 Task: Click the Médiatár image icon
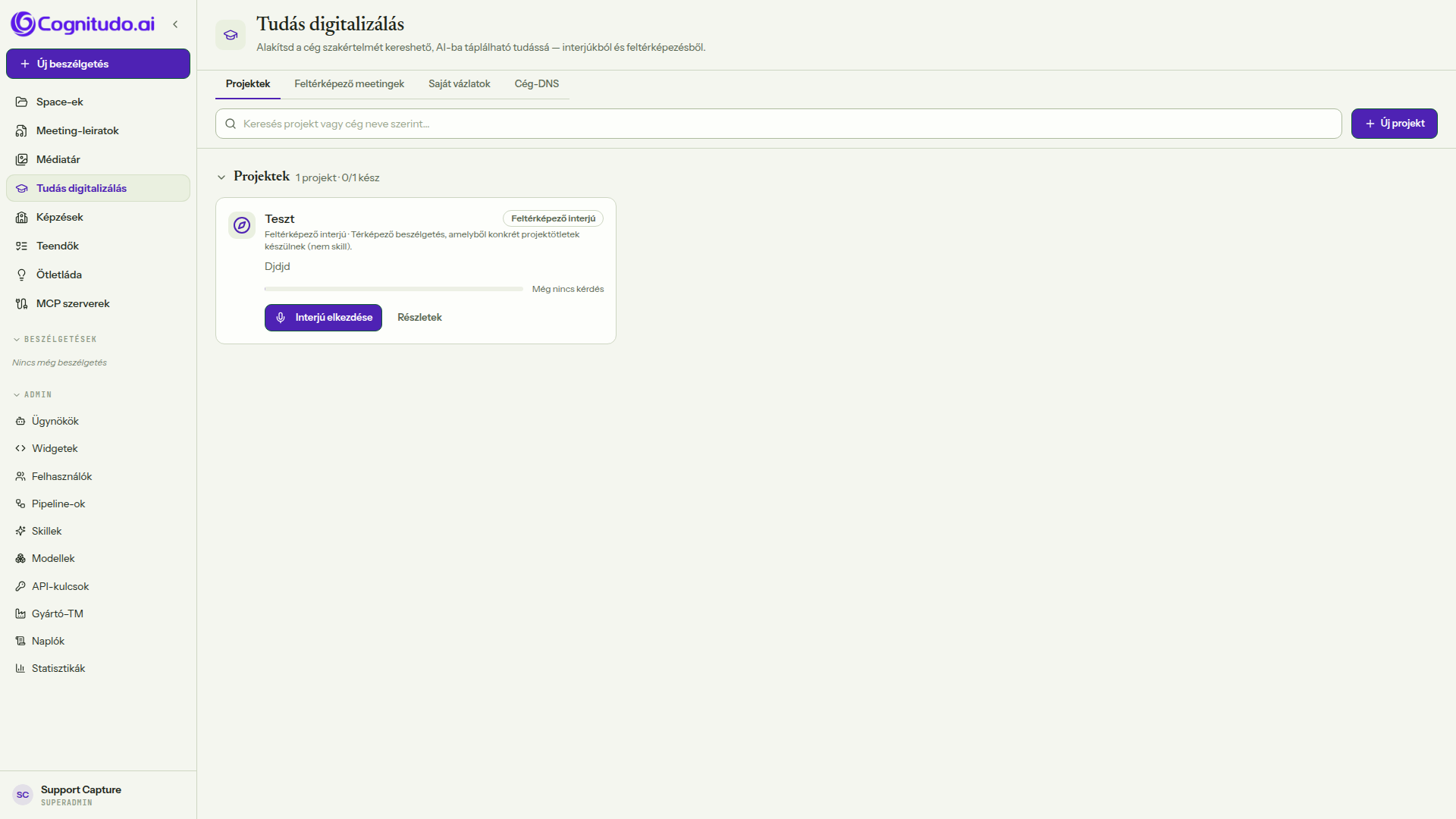(22, 159)
